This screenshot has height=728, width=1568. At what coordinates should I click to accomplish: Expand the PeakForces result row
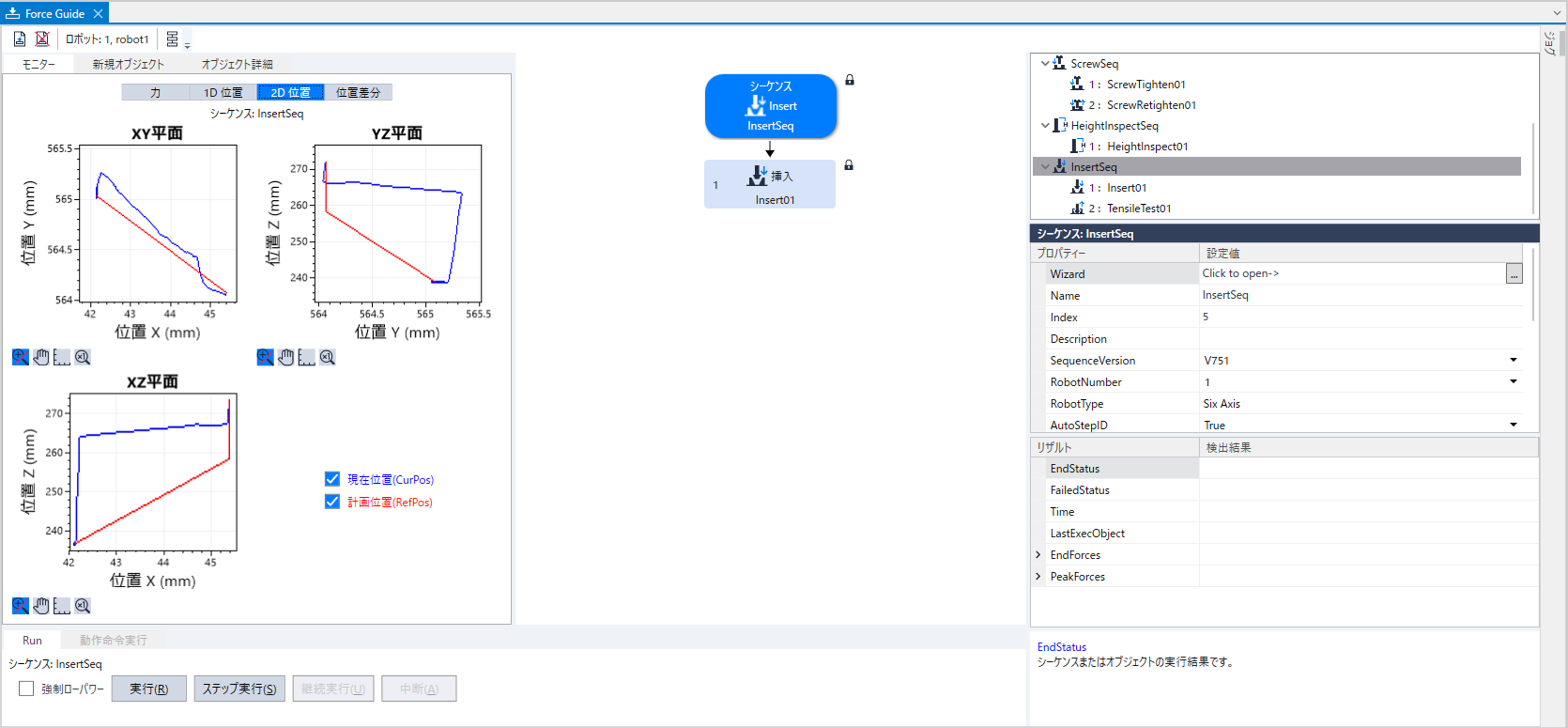pos(1038,577)
